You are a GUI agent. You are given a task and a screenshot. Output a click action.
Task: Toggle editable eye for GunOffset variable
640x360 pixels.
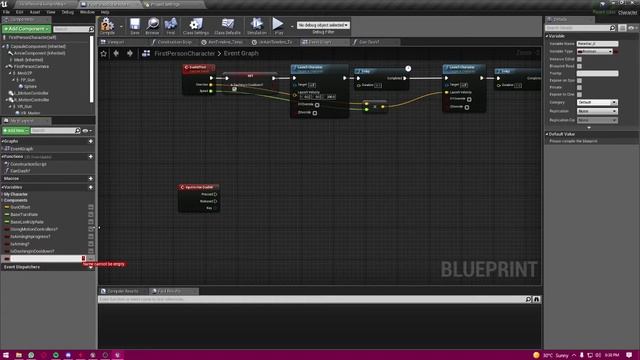(91, 207)
